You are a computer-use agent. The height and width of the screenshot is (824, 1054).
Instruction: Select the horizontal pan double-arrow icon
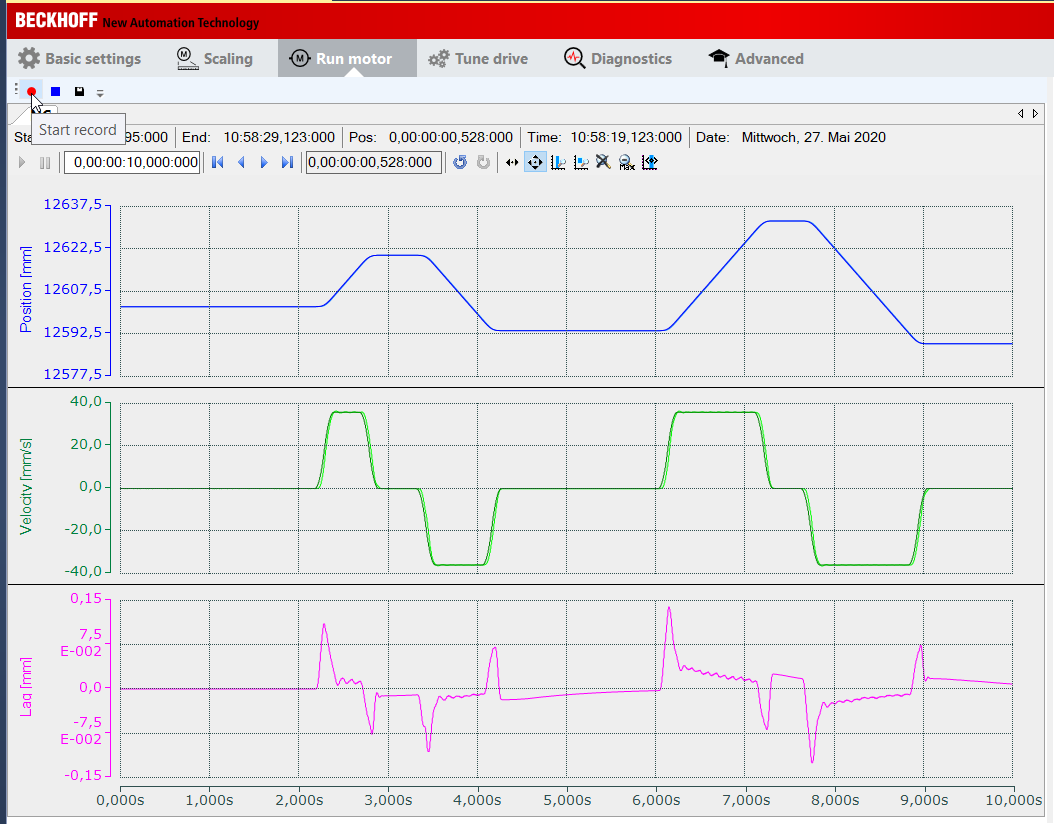pos(512,163)
